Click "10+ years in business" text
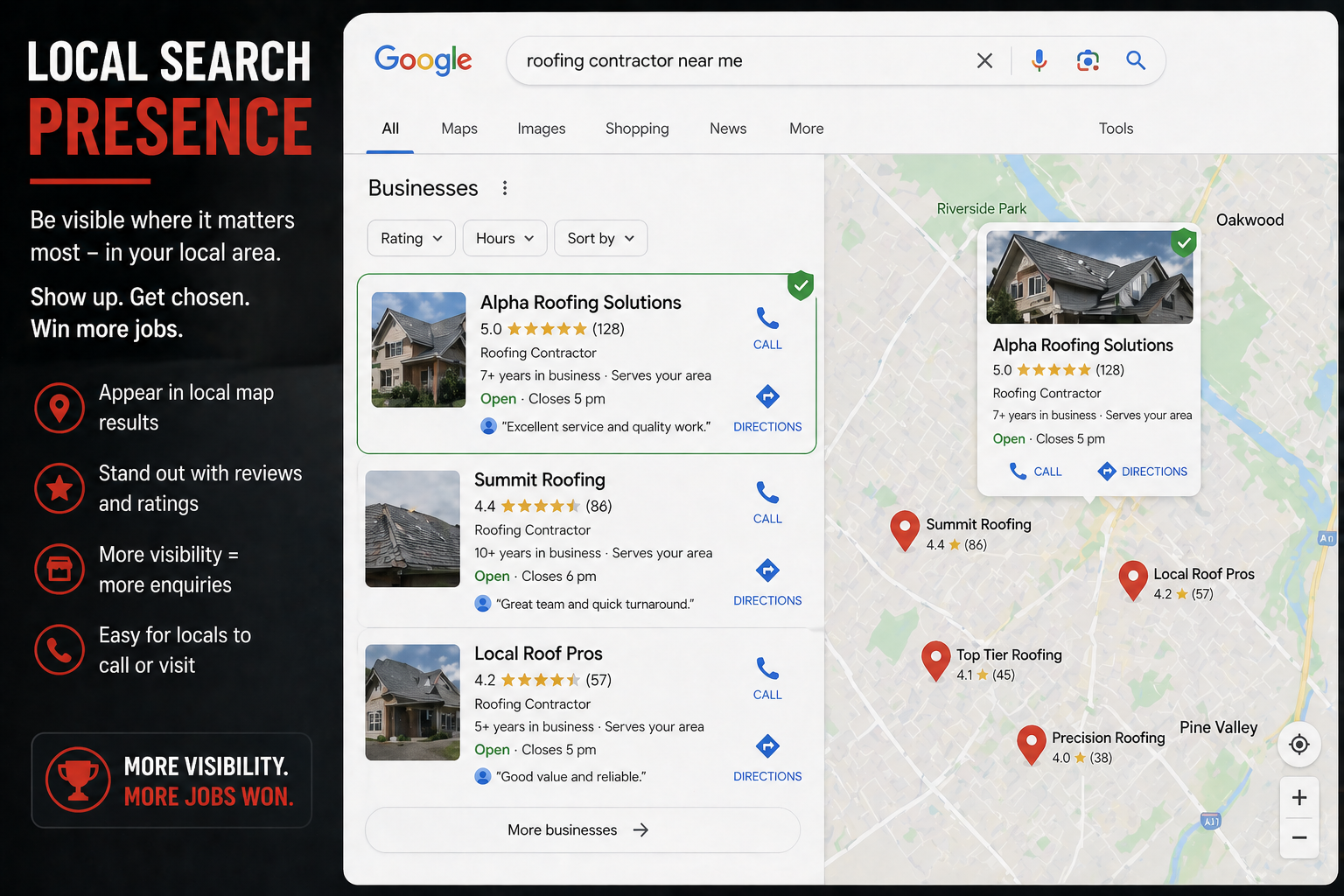 coord(537,553)
